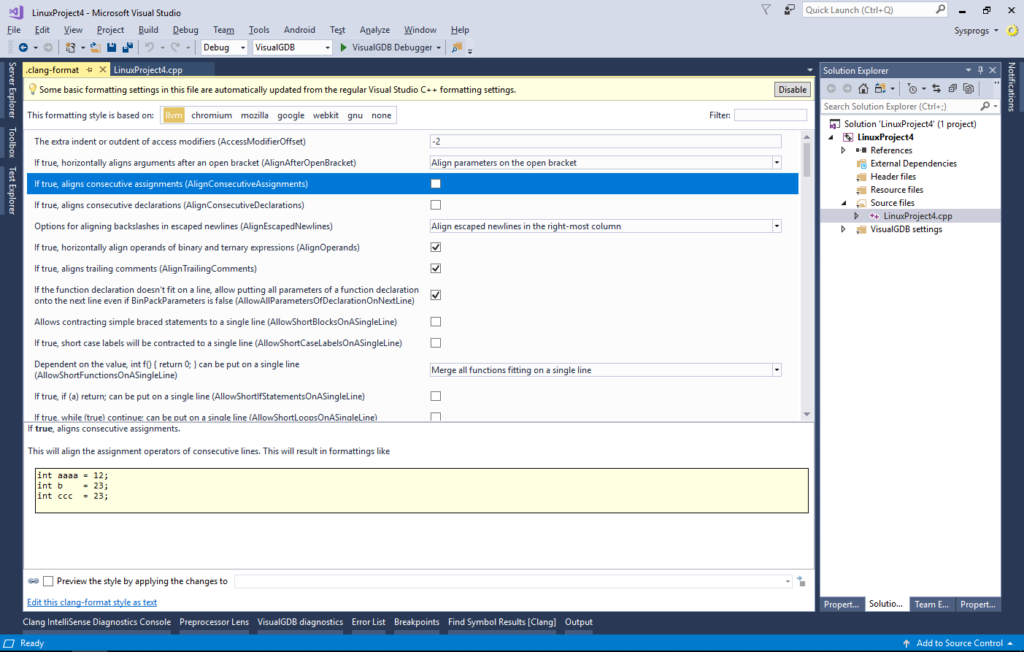Image resolution: width=1024 pixels, height=652 pixels.
Task: Expand the VisualGDB settings tree node
Action: click(843, 228)
